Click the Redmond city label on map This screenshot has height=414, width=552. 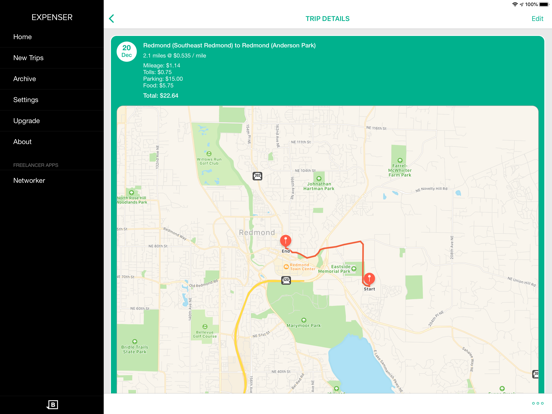257,232
